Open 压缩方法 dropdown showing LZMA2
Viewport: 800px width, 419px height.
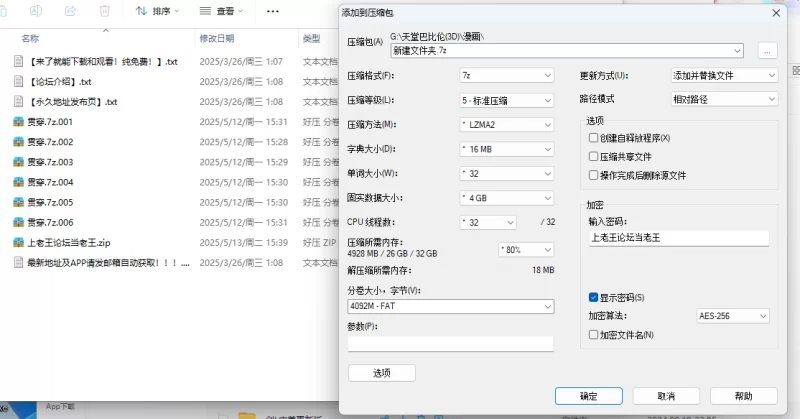(507, 125)
